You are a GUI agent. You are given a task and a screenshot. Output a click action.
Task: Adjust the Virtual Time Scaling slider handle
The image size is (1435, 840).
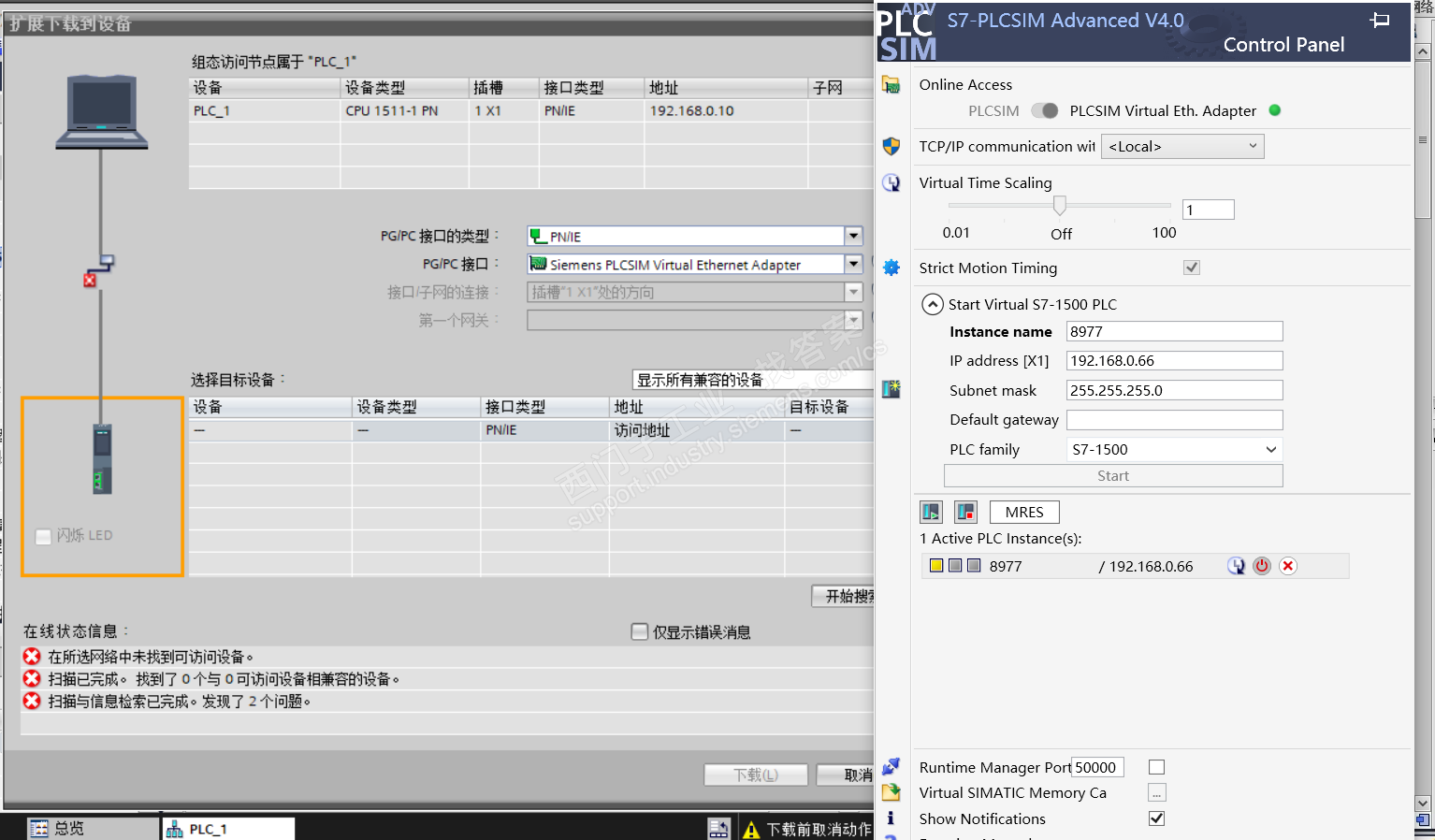1060,205
